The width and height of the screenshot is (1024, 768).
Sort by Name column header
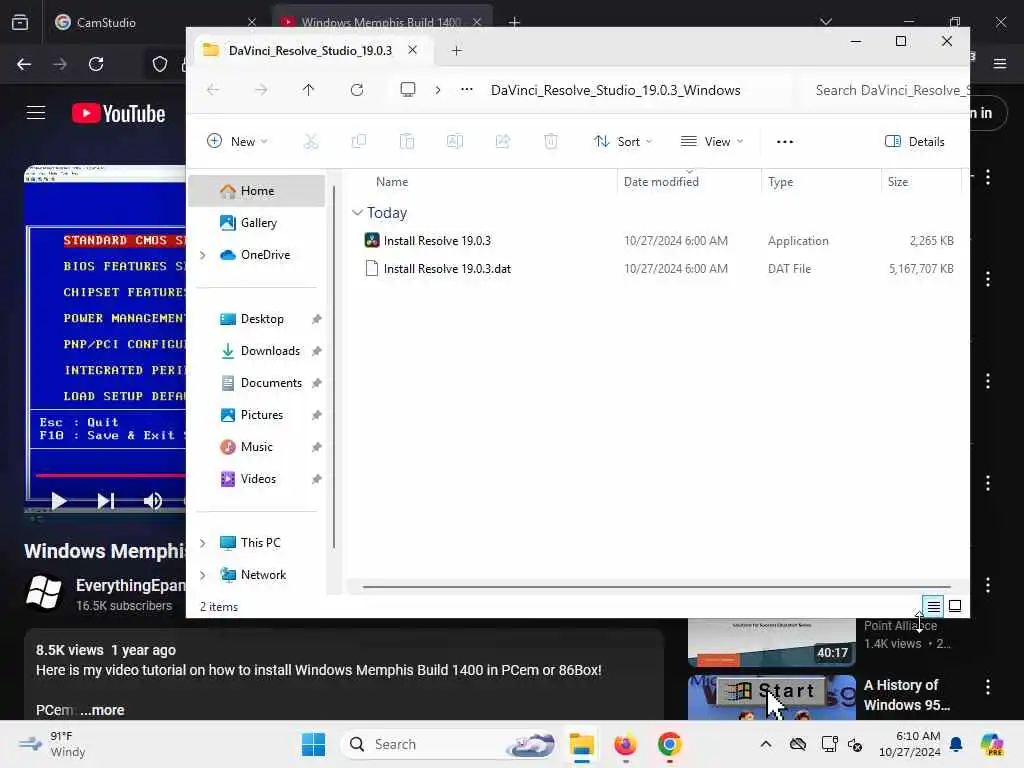[392, 182]
